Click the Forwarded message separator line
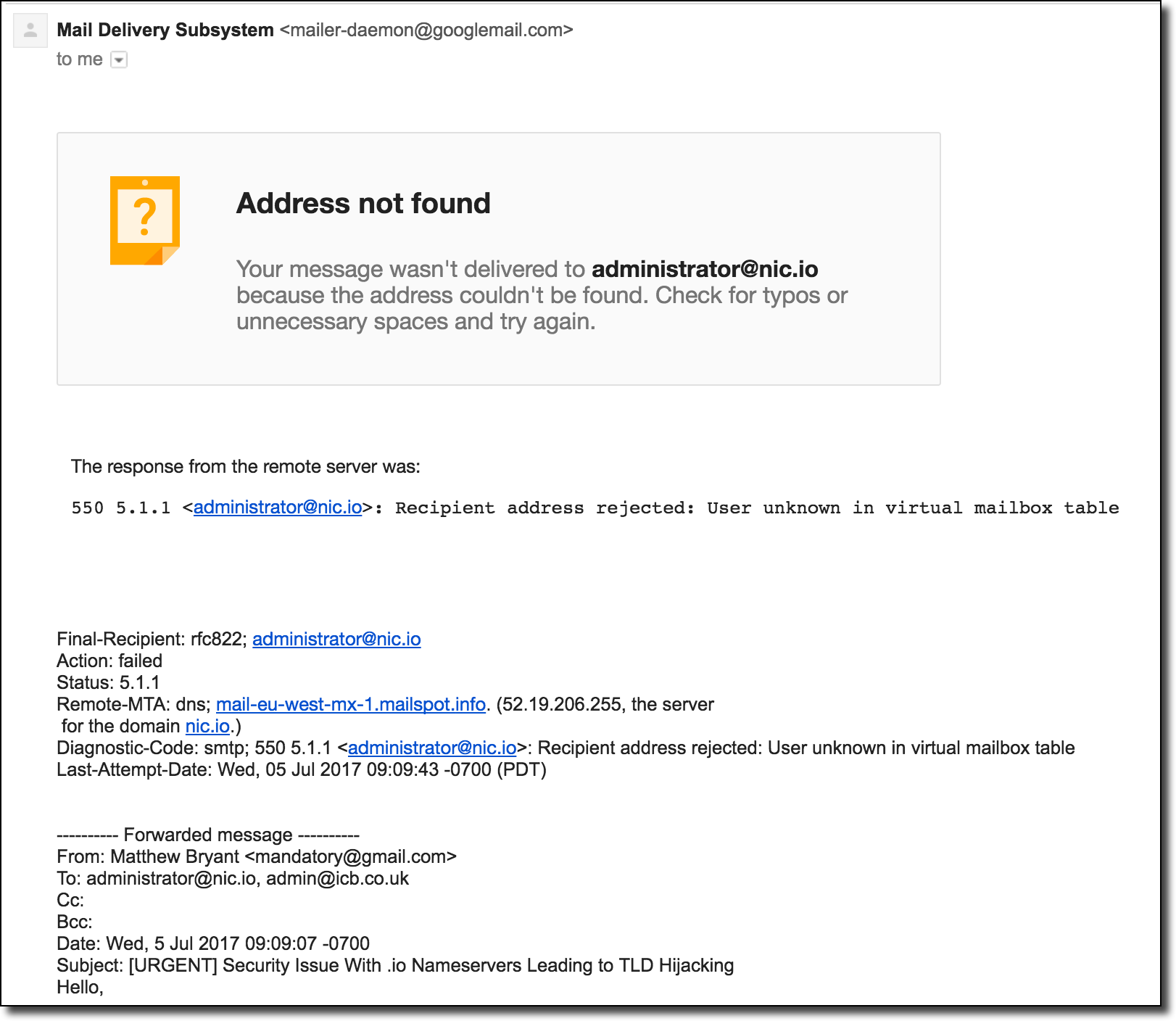The width and height of the screenshot is (1176, 1021). [x=208, y=835]
